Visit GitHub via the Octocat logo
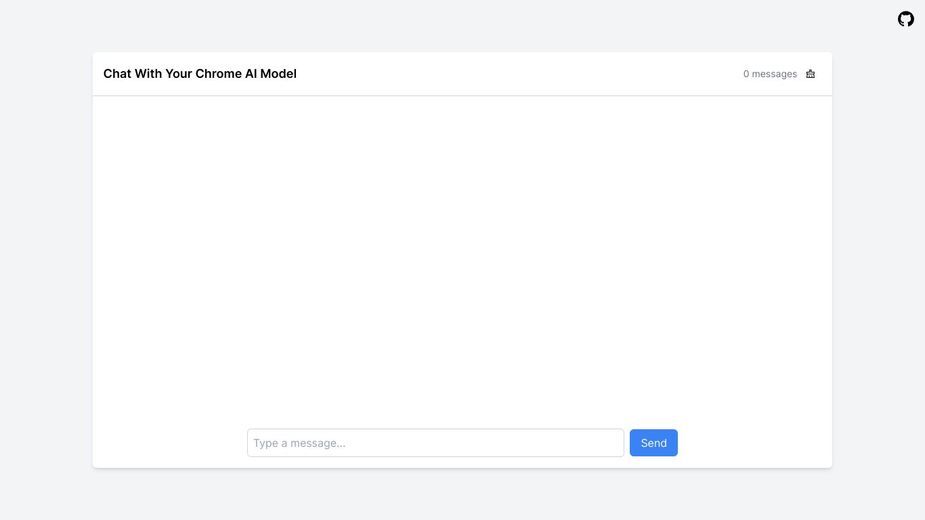Viewport: 925px width, 520px height. click(x=906, y=19)
